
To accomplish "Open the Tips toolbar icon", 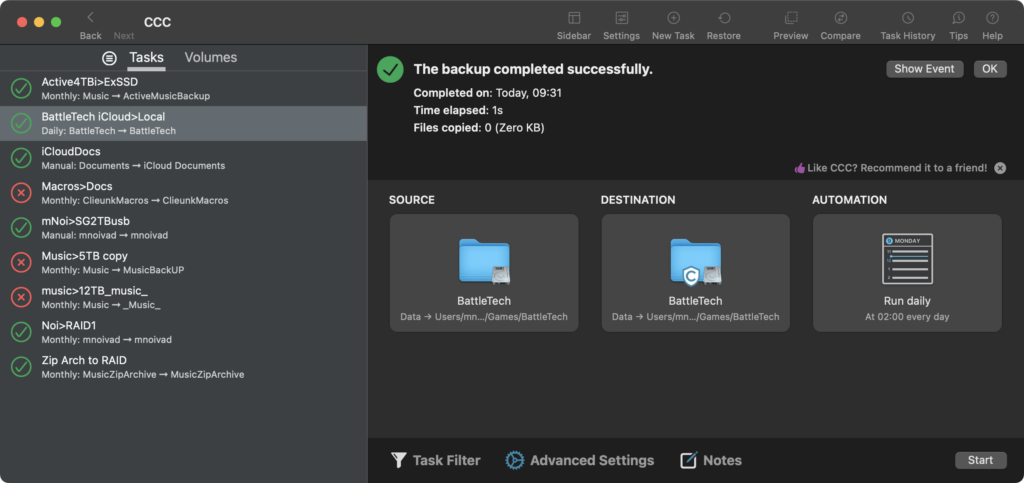I will (958, 19).
